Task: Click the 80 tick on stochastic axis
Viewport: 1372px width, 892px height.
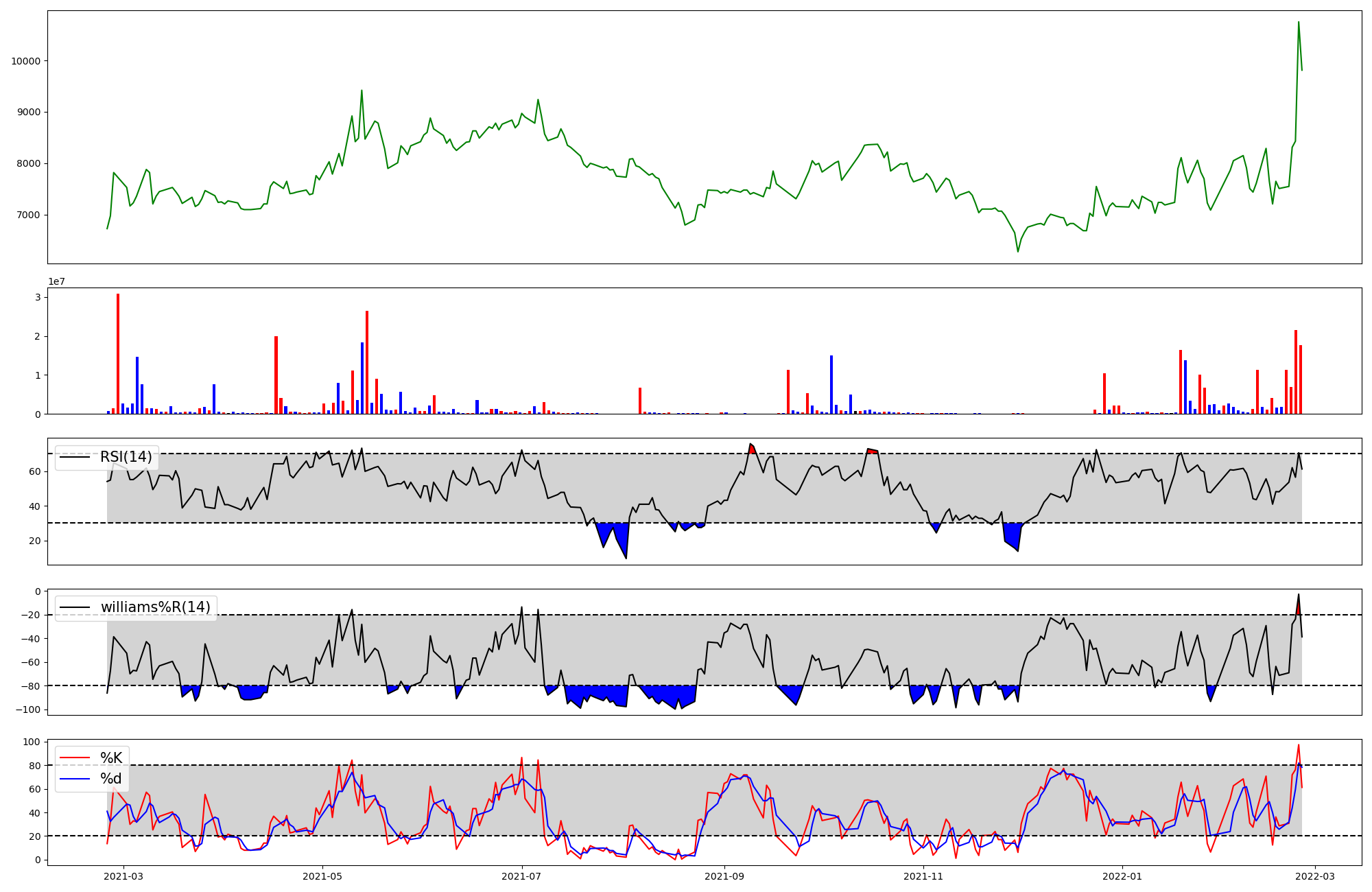Action: tap(35, 766)
